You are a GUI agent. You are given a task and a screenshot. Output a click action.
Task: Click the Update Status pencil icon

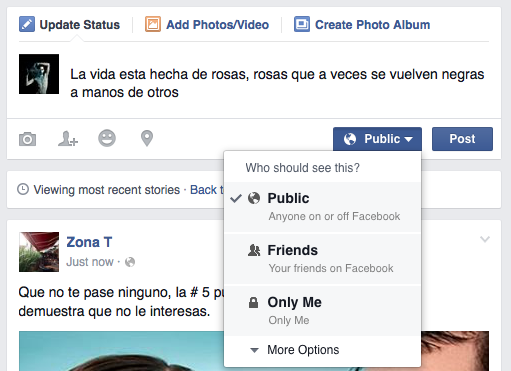click(27, 24)
